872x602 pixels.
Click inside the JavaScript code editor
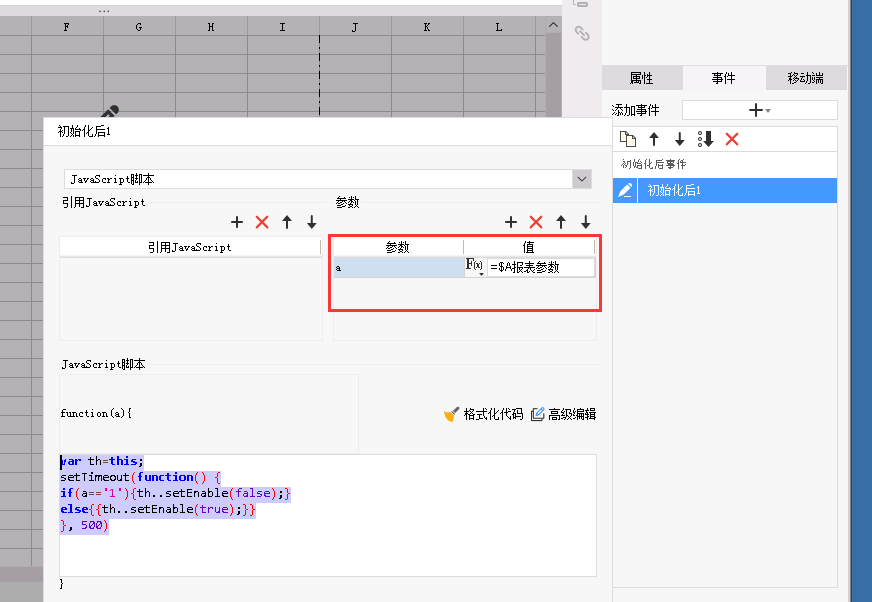(328, 515)
